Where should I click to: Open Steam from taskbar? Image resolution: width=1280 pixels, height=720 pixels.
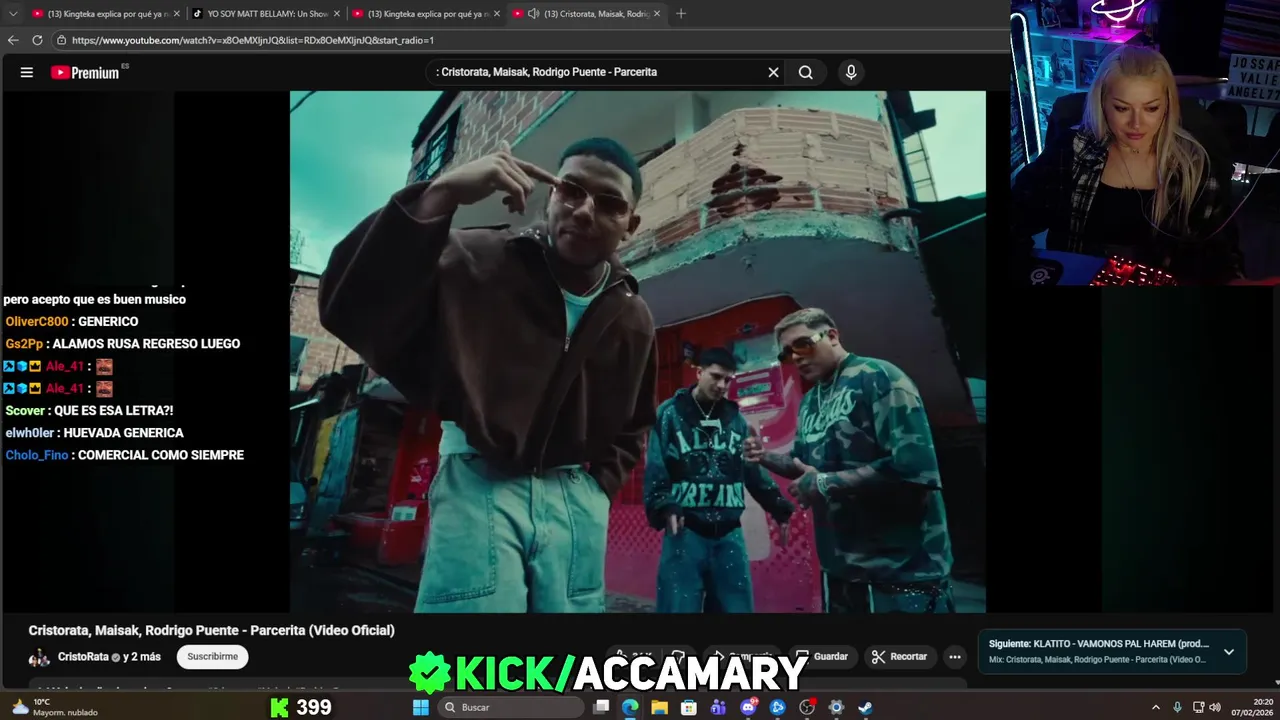(x=866, y=707)
